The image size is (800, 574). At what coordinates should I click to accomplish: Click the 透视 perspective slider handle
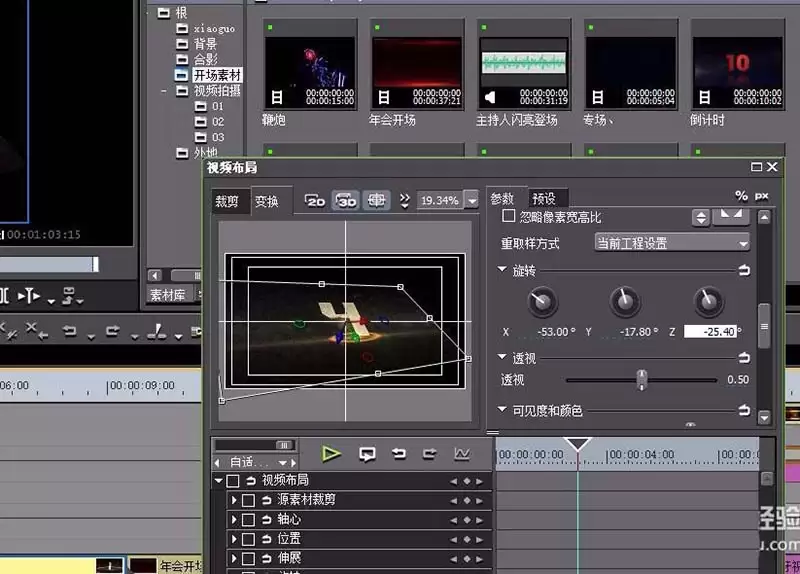(x=642, y=380)
